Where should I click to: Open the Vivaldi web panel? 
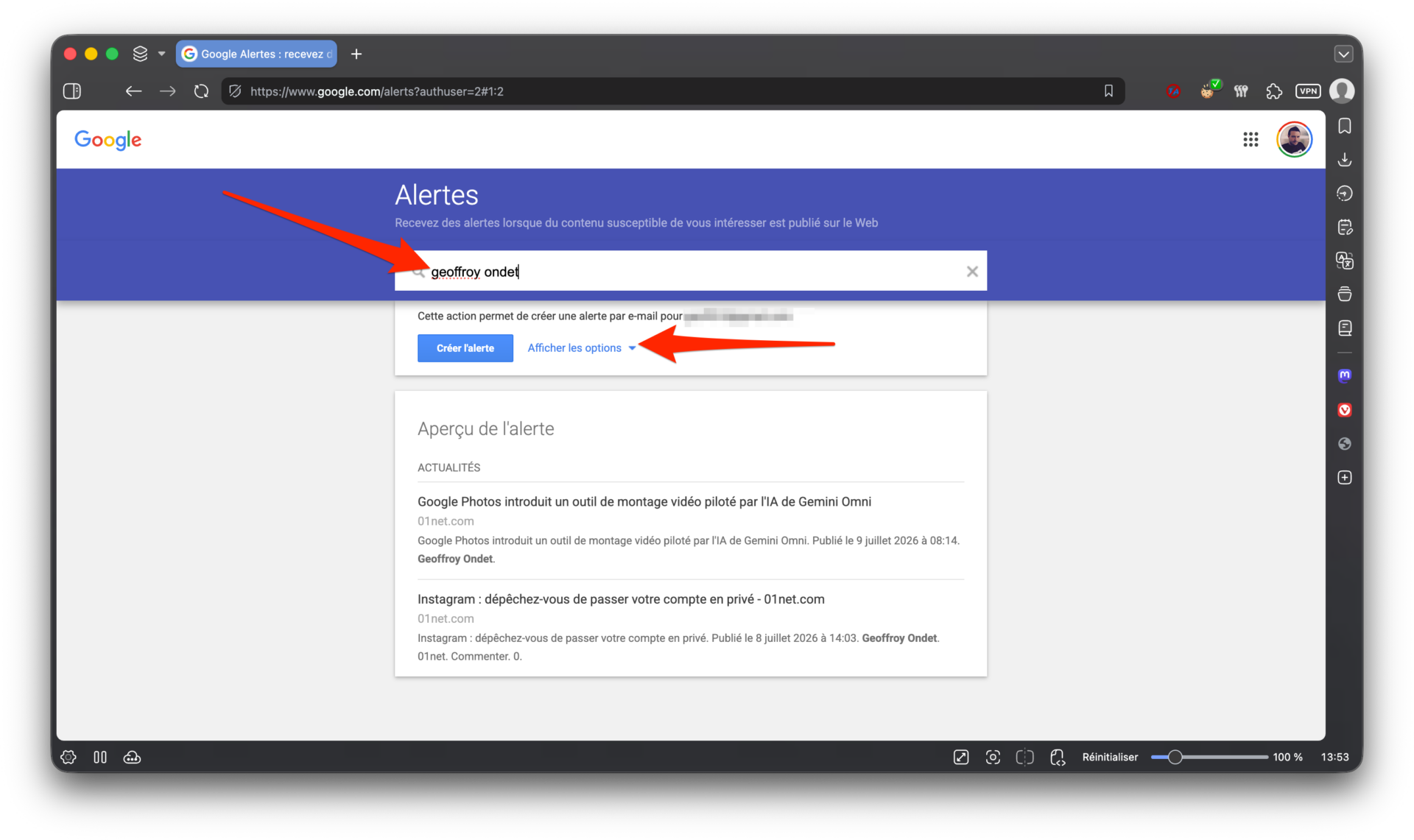1345,410
